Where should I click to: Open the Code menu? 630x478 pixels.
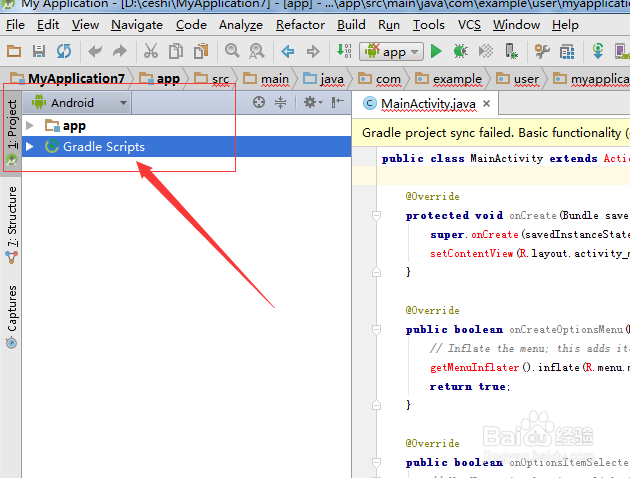[191, 25]
